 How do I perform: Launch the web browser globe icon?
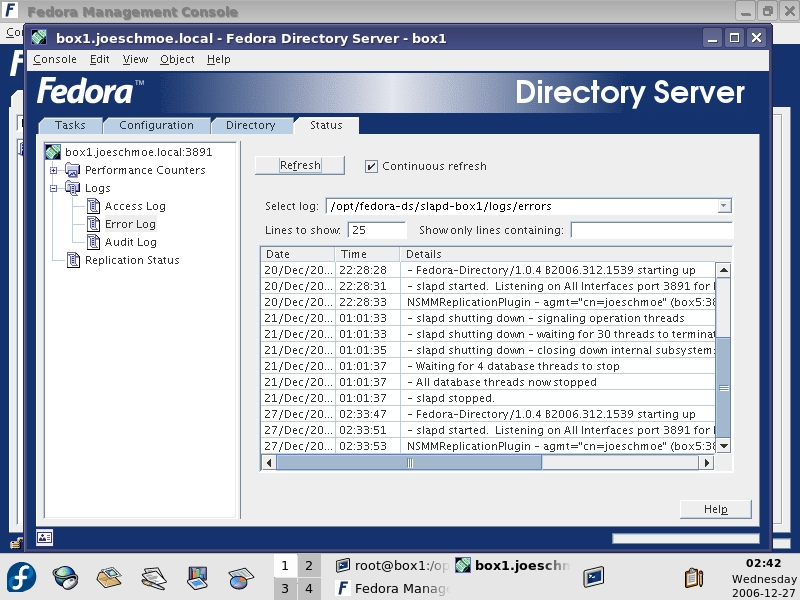[66, 577]
